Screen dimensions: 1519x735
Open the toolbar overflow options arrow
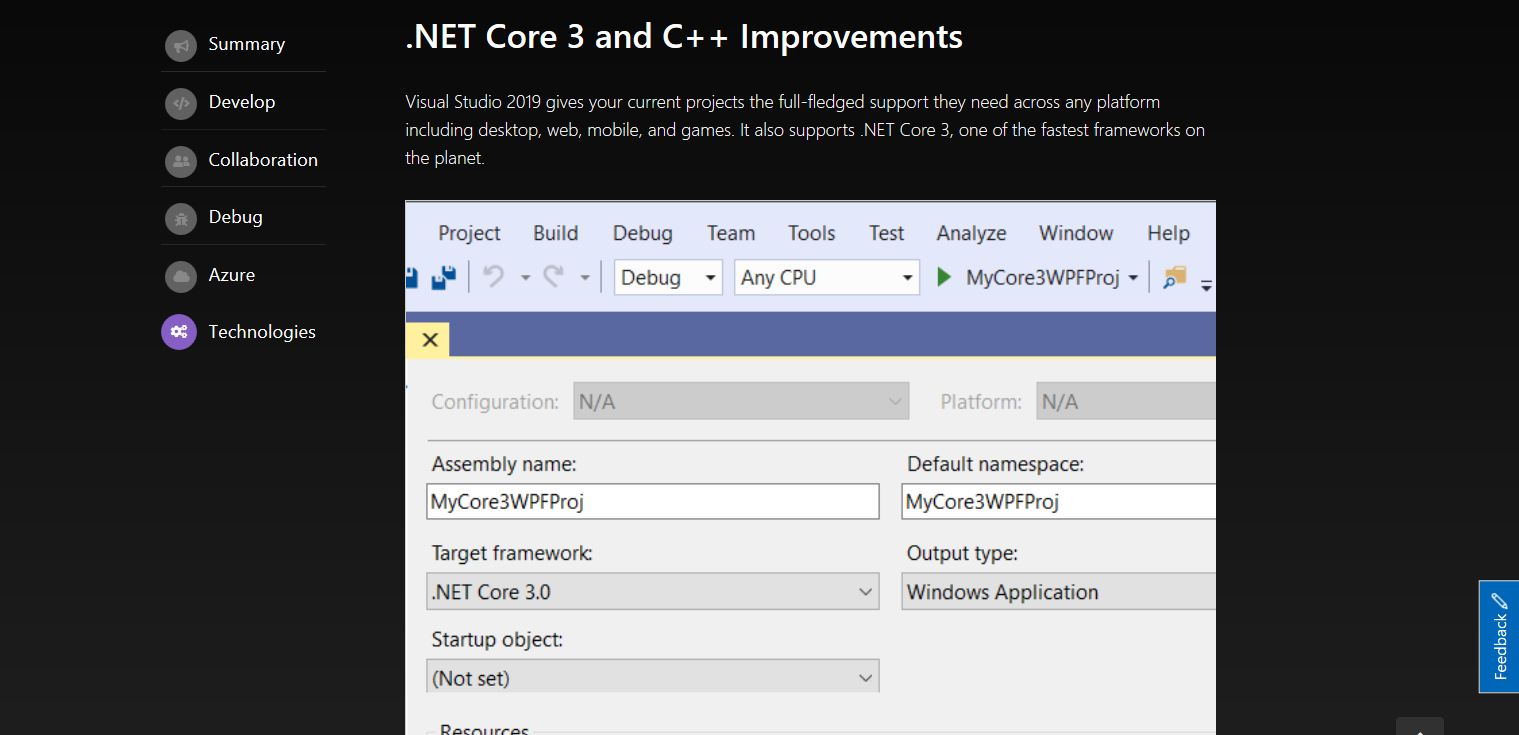click(x=1206, y=285)
